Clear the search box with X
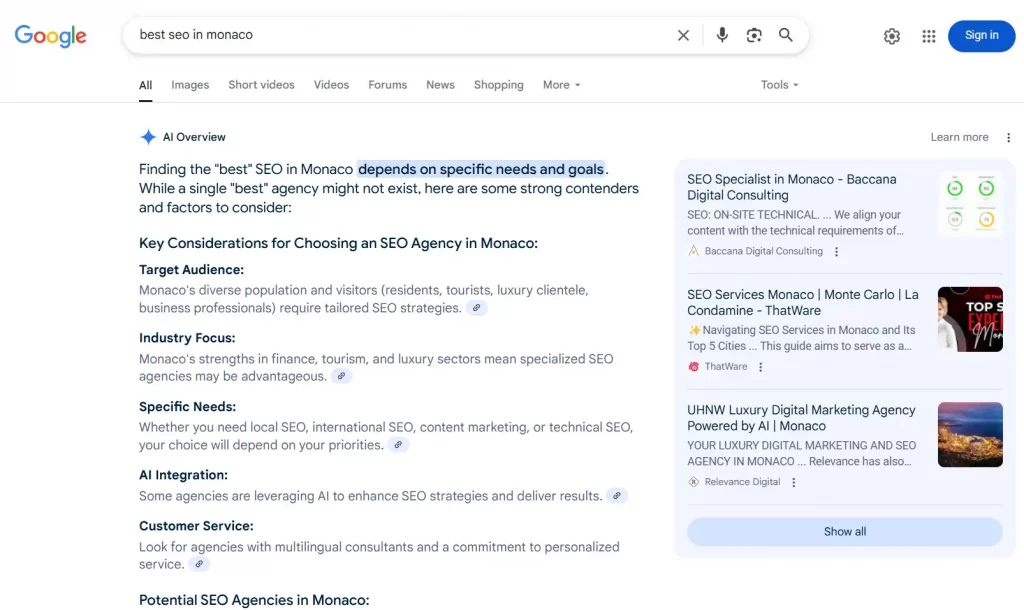Image resolution: width=1024 pixels, height=610 pixels. (x=683, y=35)
